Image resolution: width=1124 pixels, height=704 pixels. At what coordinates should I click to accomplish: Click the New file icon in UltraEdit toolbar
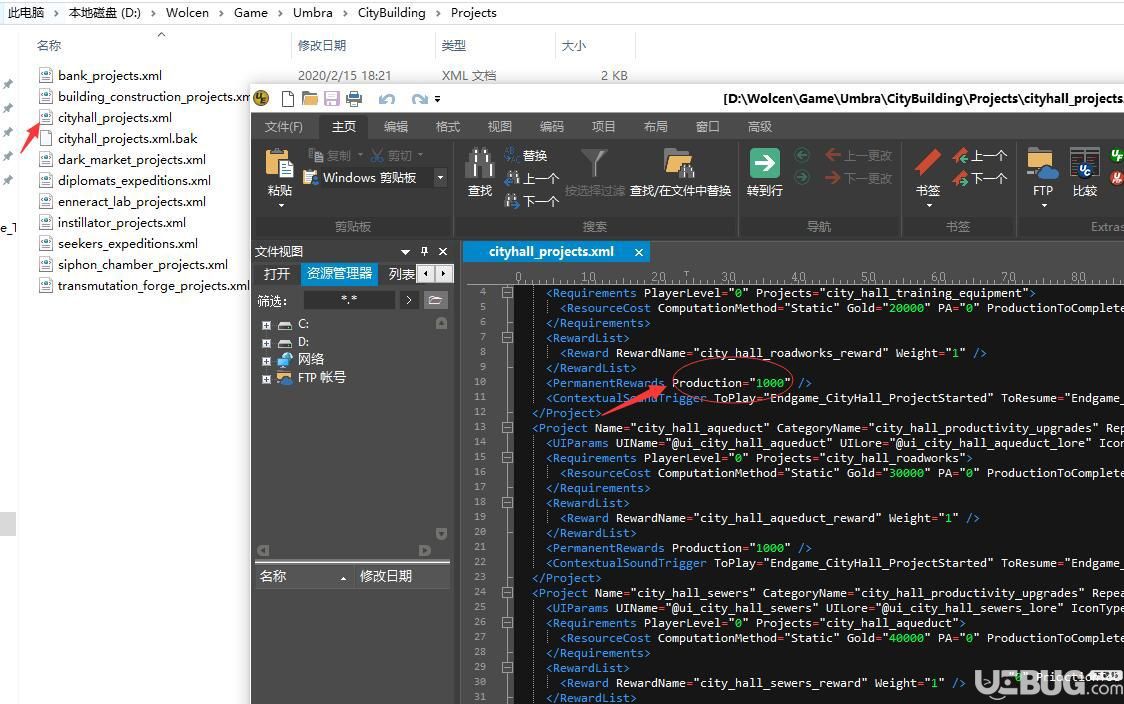pos(287,98)
